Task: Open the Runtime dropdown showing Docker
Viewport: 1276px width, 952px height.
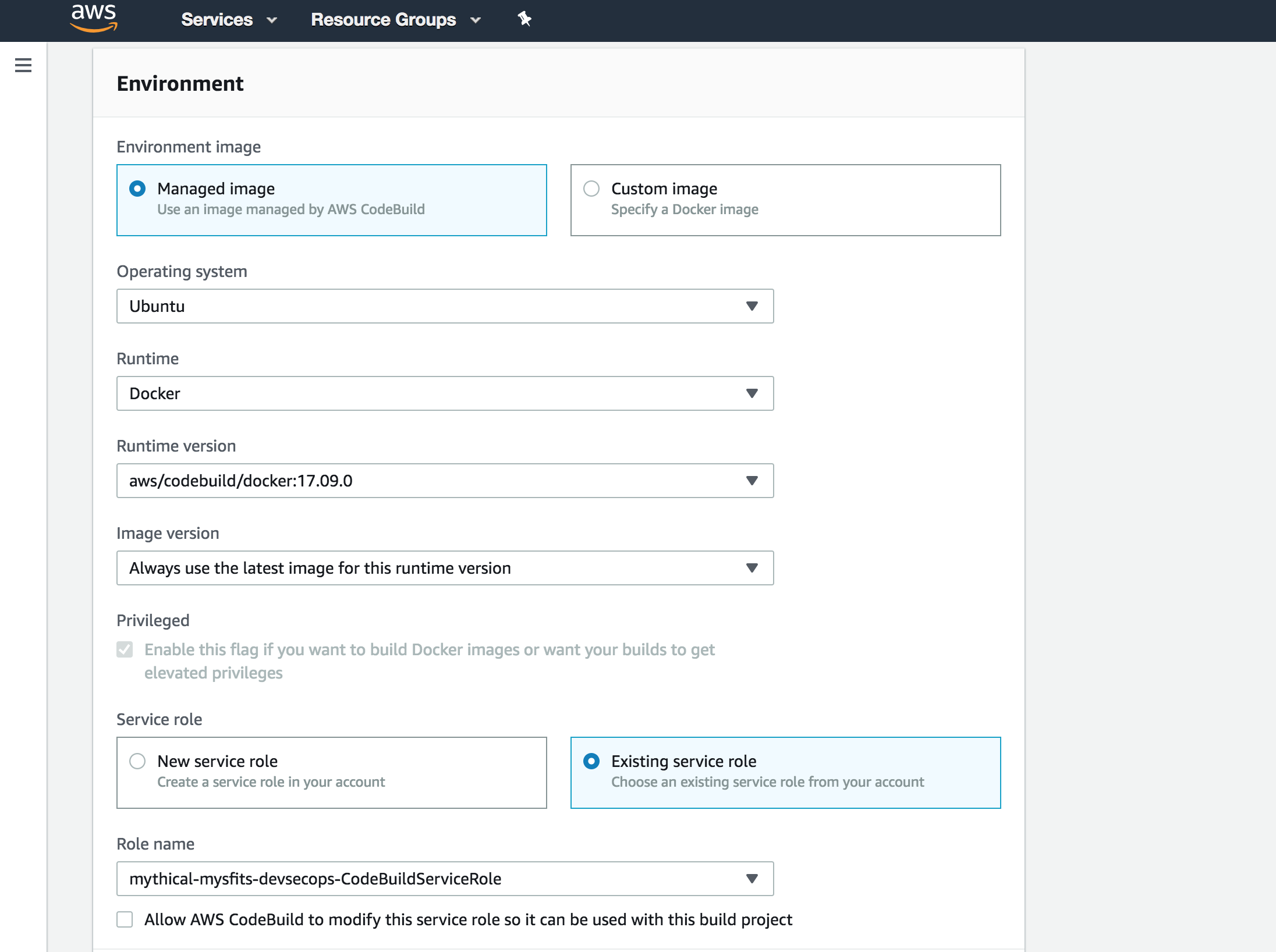Action: 445,393
